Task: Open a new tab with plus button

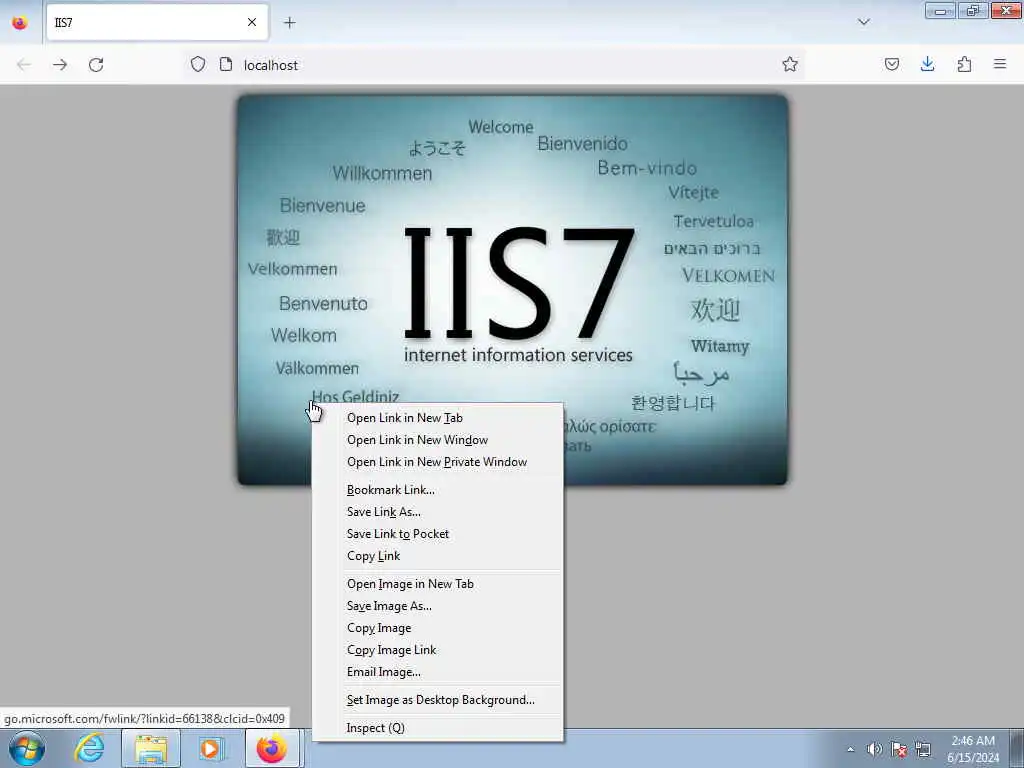Action: pyautogui.click(x=289, y=23)
